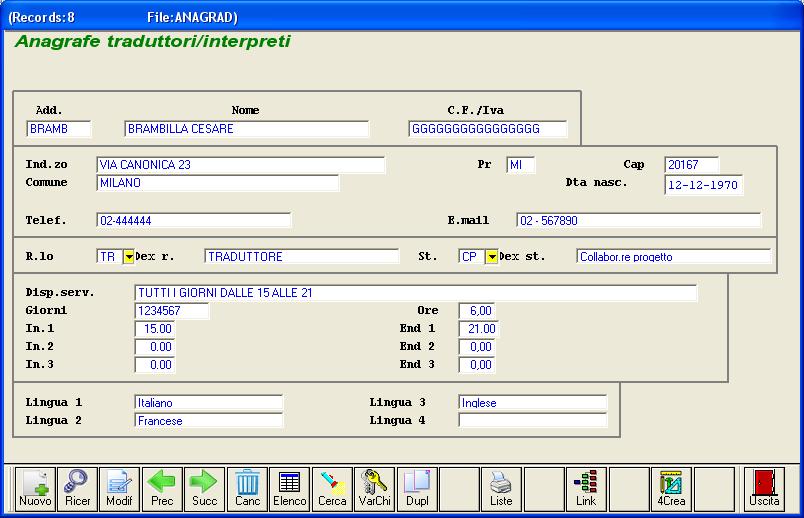
Task: Click the Dex r. field TRADUTTORE
Action: coord(302,256)
